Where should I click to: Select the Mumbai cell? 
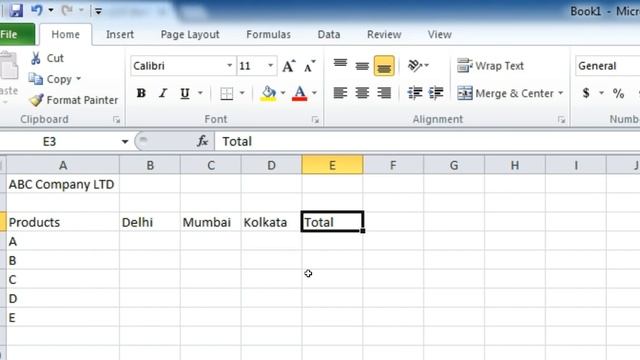(211, 222)
